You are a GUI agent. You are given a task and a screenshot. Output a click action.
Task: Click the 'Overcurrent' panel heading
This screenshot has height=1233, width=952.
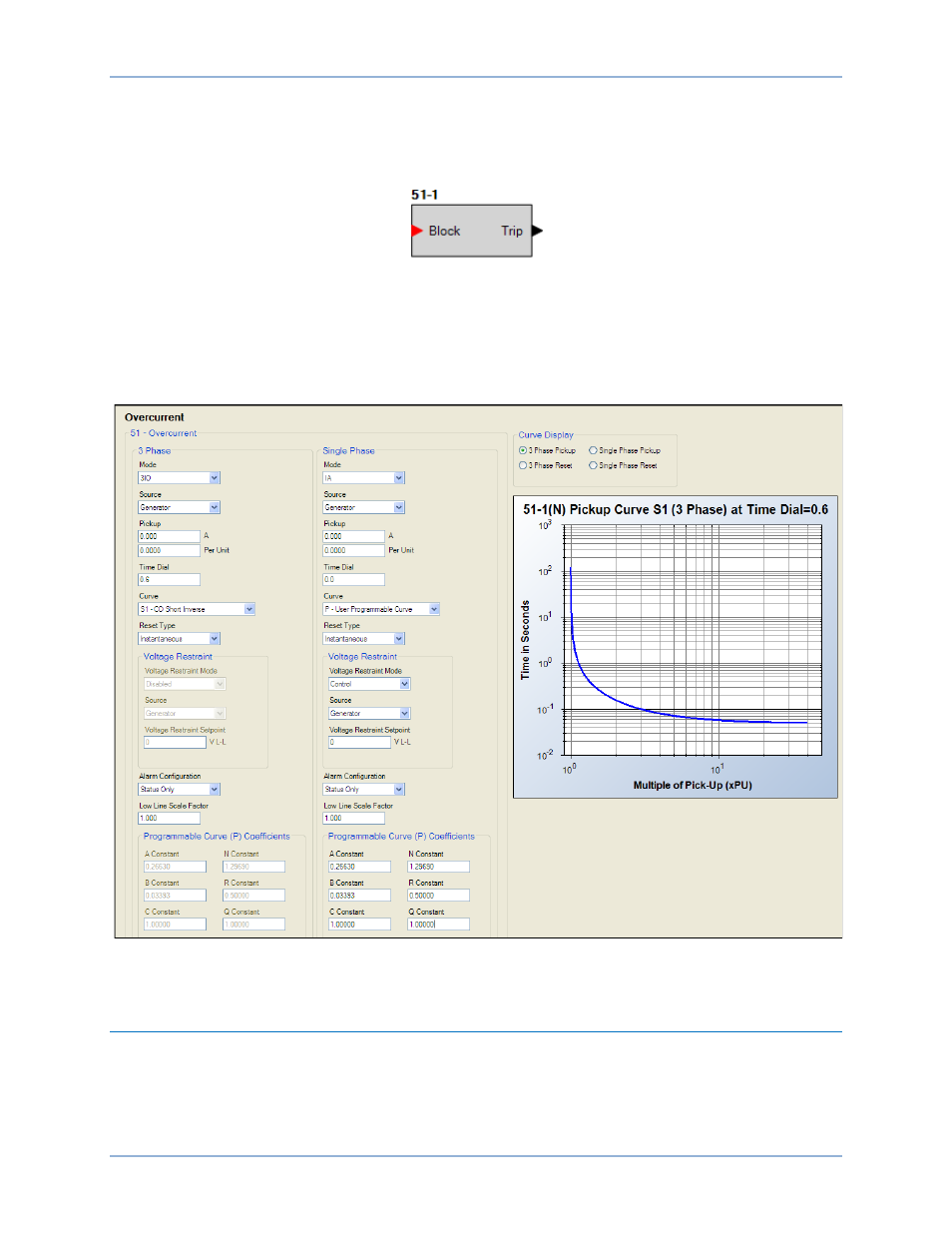point(155,417)
